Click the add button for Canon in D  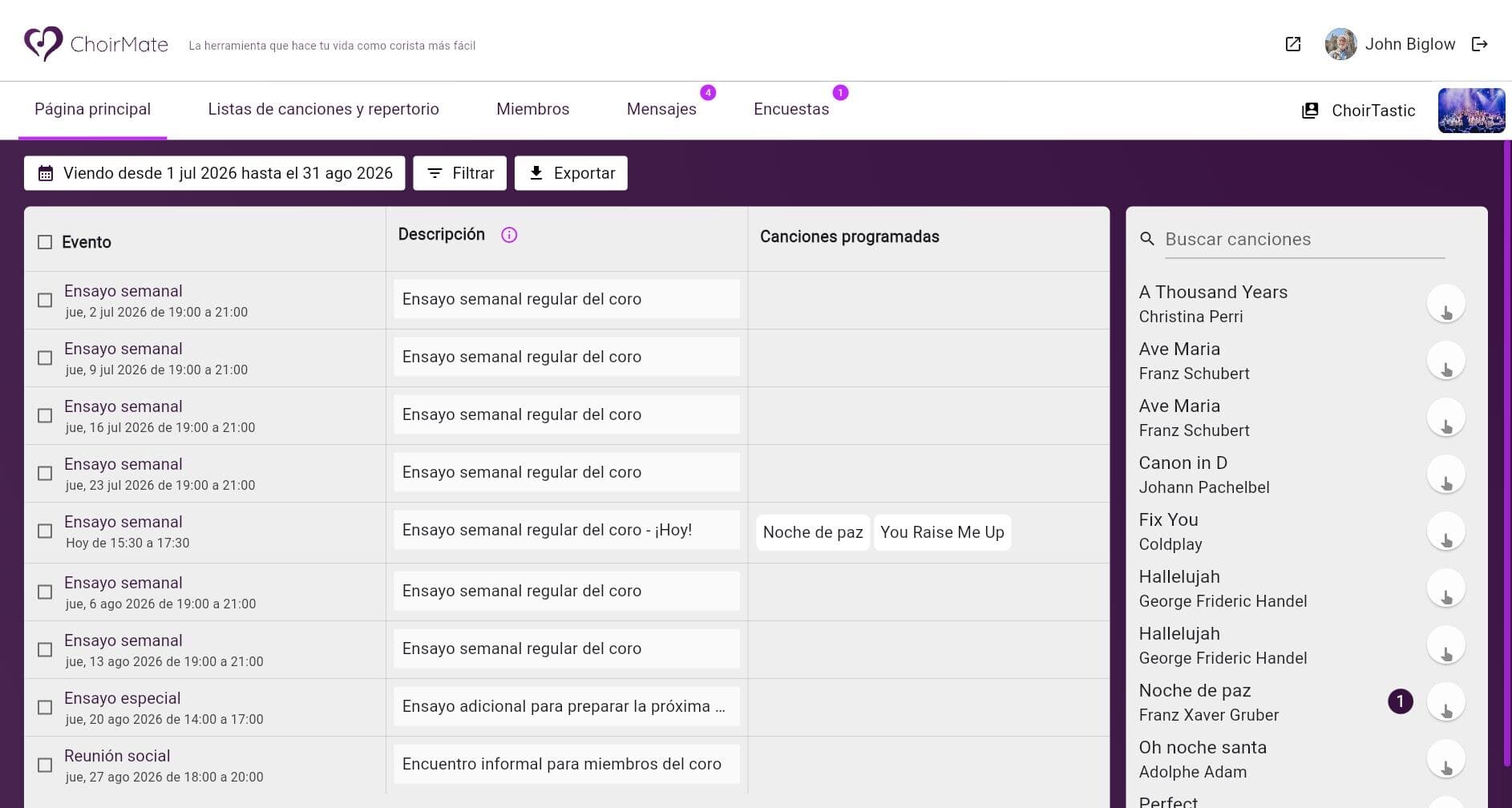point(1446,475)
